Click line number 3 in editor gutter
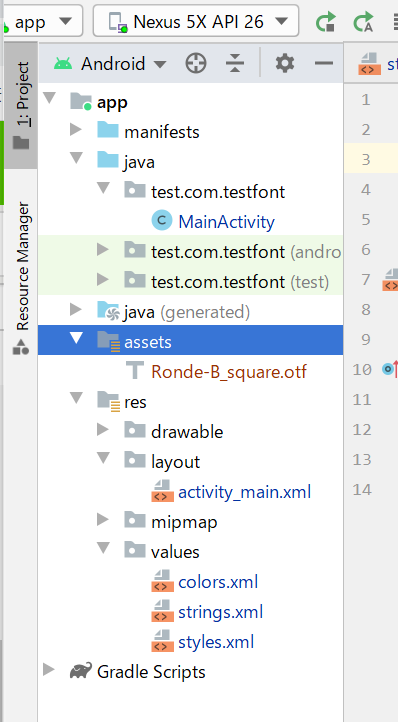Screen dimensions: 398x722 [x=366, y=159]
